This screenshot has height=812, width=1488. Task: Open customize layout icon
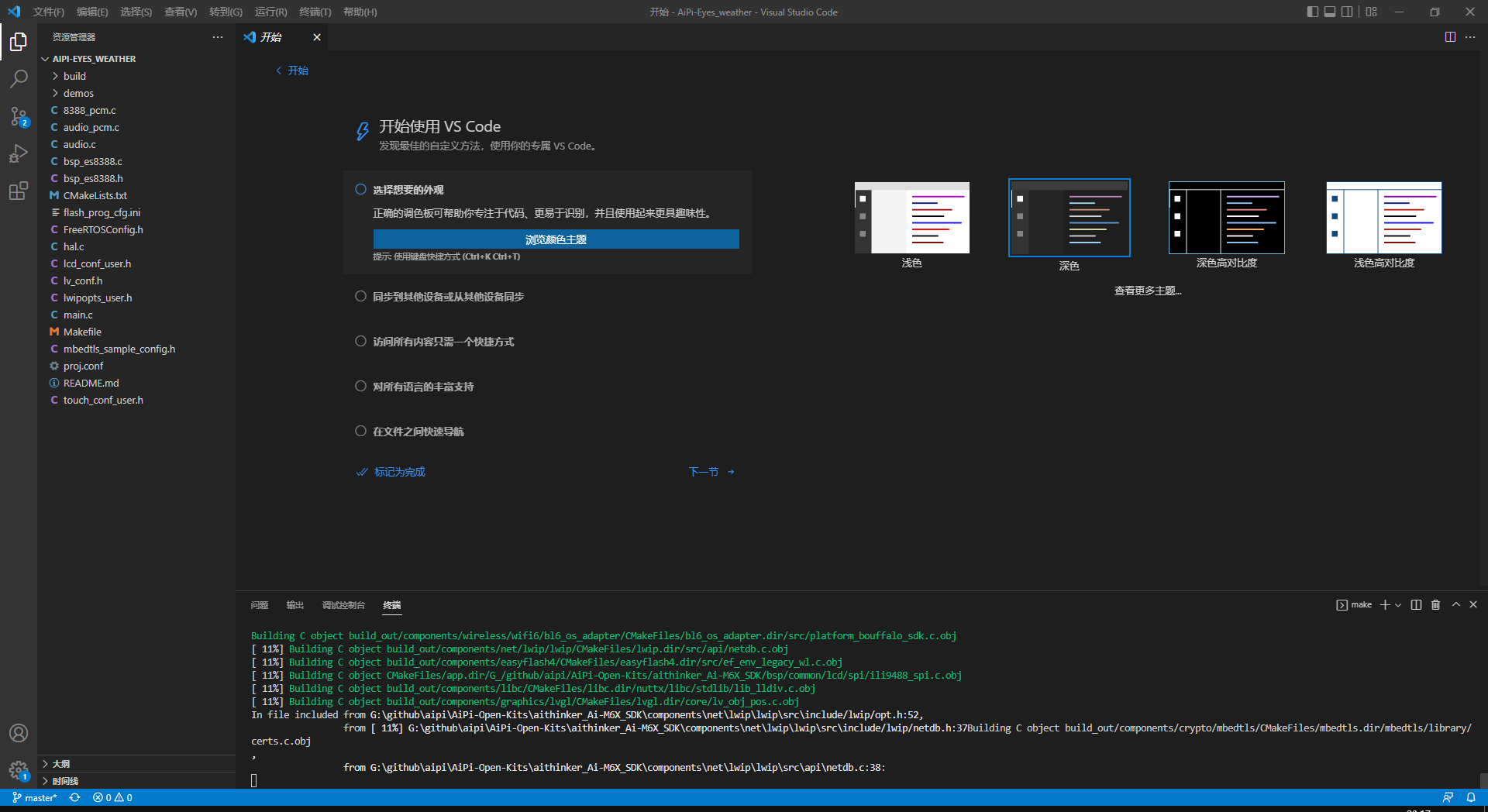click(x=1372, y=12)
